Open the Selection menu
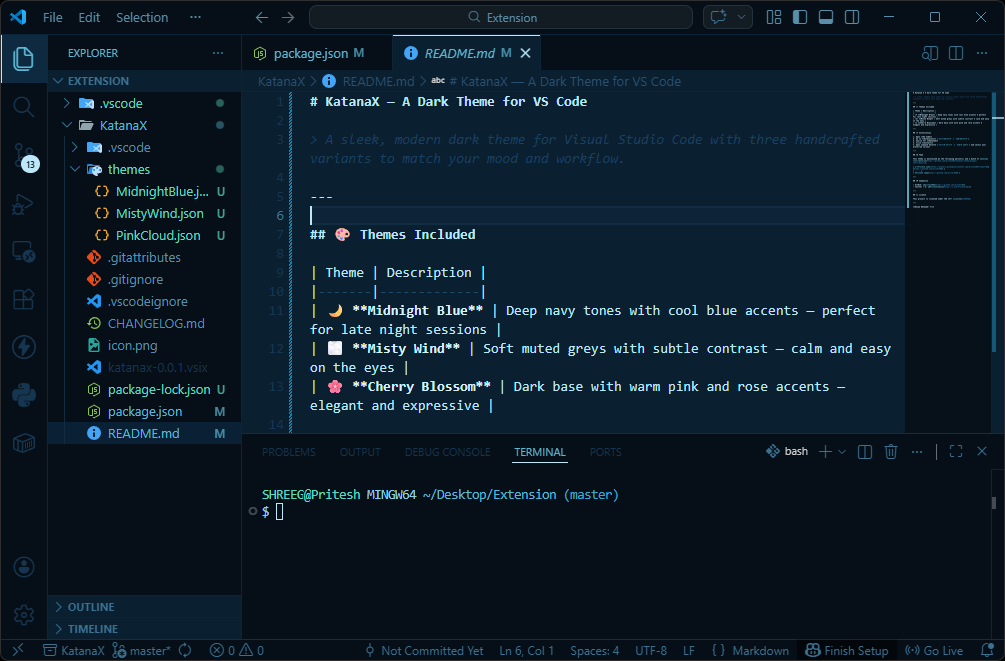Image resolution: width=1005 pixels, height=661 pixels. tap(142, 17)
